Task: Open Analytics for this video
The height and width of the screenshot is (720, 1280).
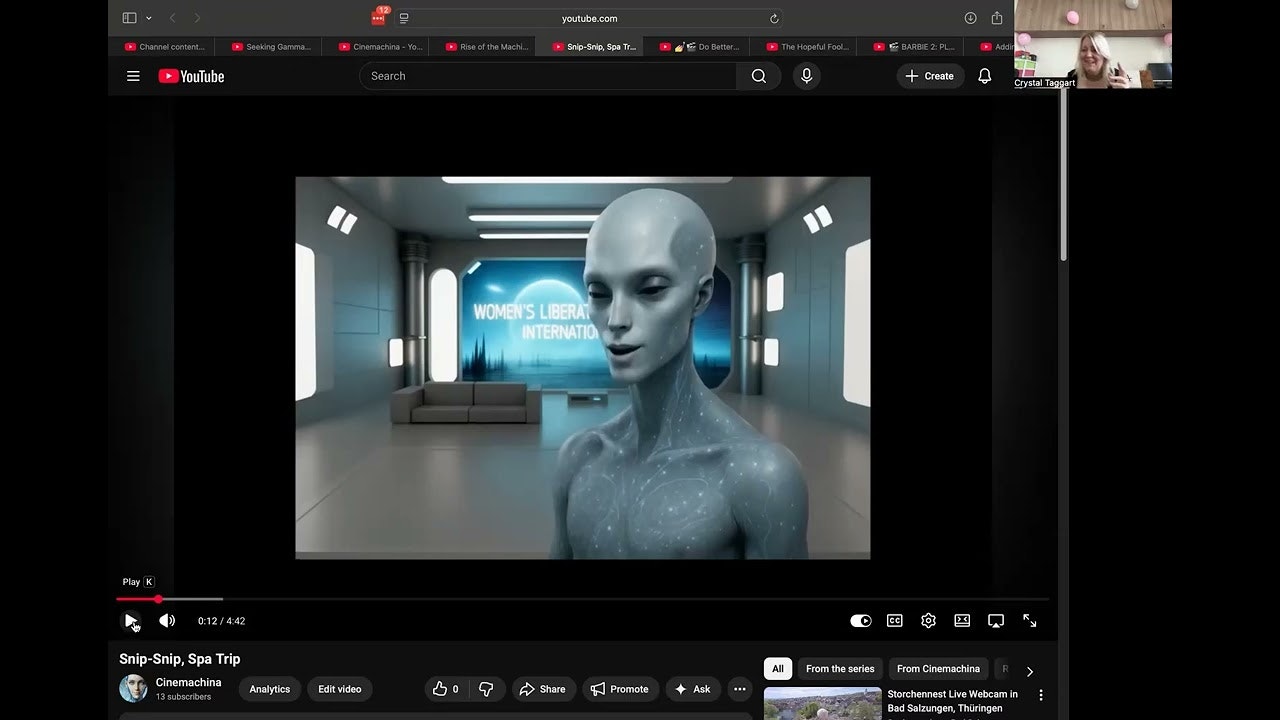Action: coord(269,689)
